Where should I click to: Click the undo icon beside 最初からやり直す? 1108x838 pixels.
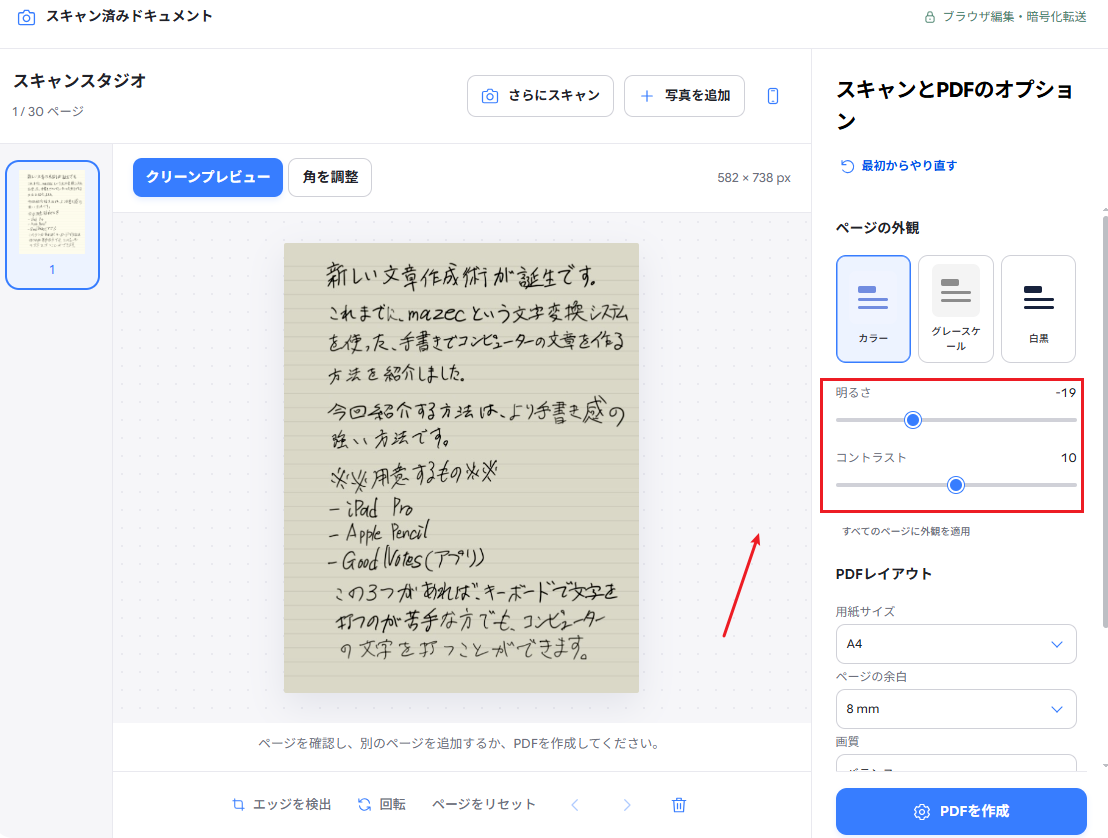coord(847,166)
